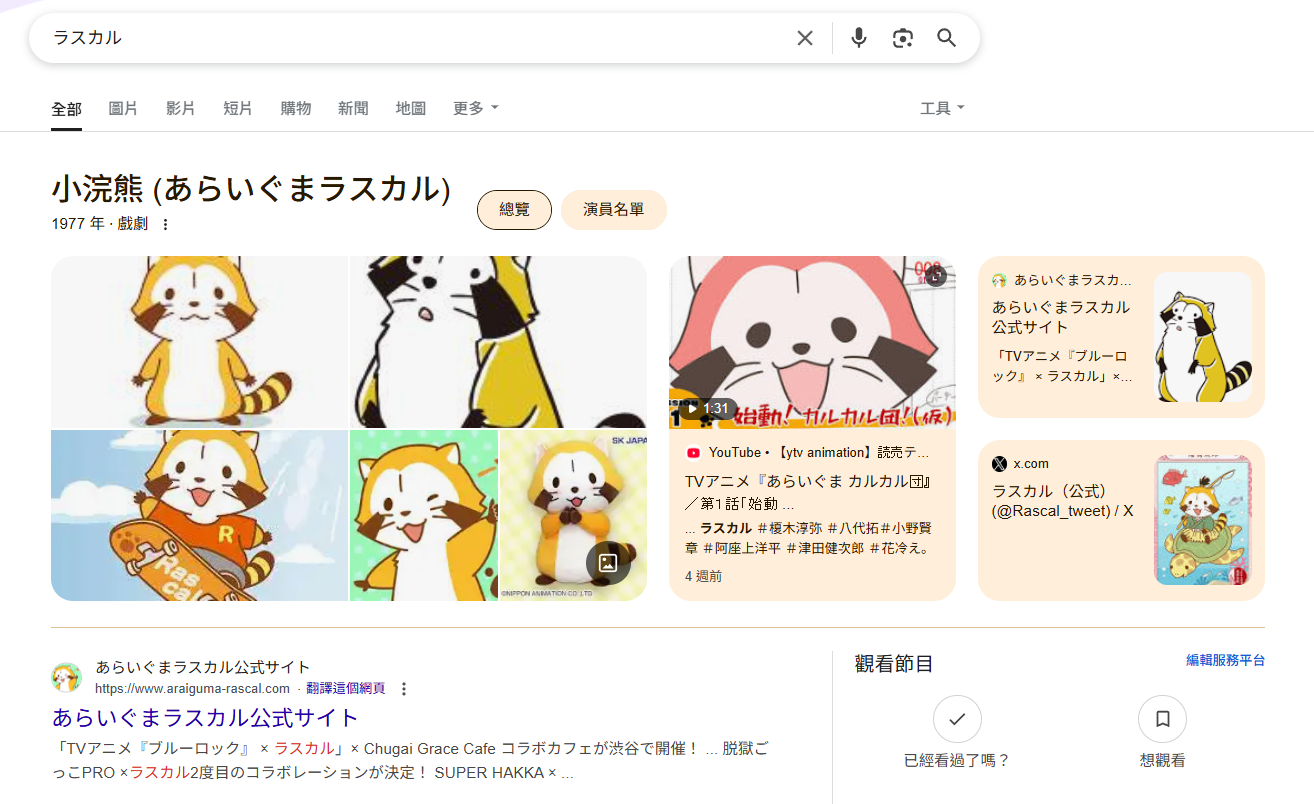The height and width of the screenshot is (804, 1314).
Task: Open the three-dot menu beside araiguma-rascal.com URL
Action: pos(404,689)
